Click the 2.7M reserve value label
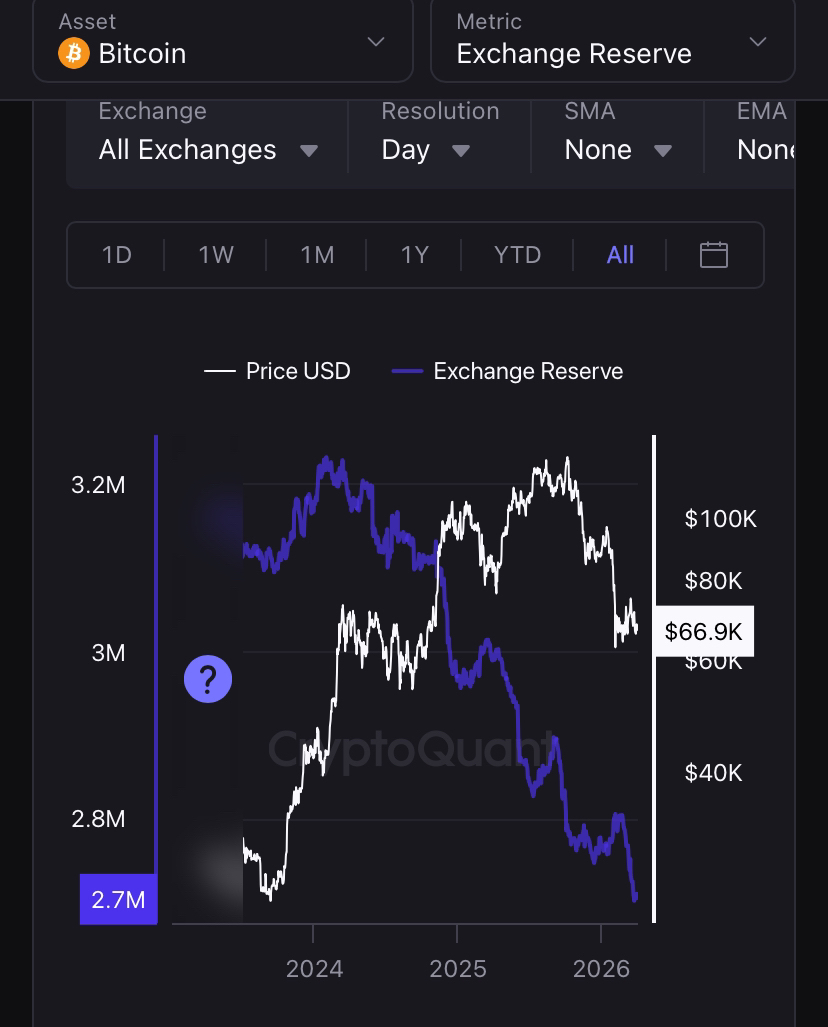Viewport: 828px width, 1027px height. point(118,899)
